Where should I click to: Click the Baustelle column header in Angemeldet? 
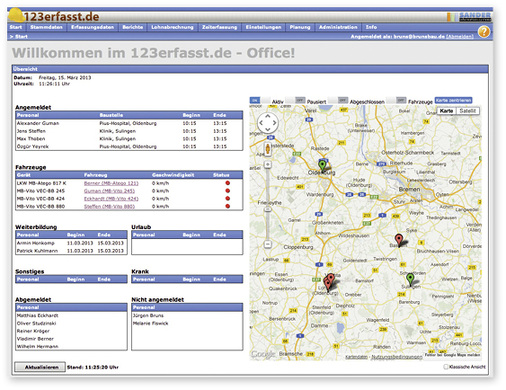pyautogui.click(x=111, y=115)
